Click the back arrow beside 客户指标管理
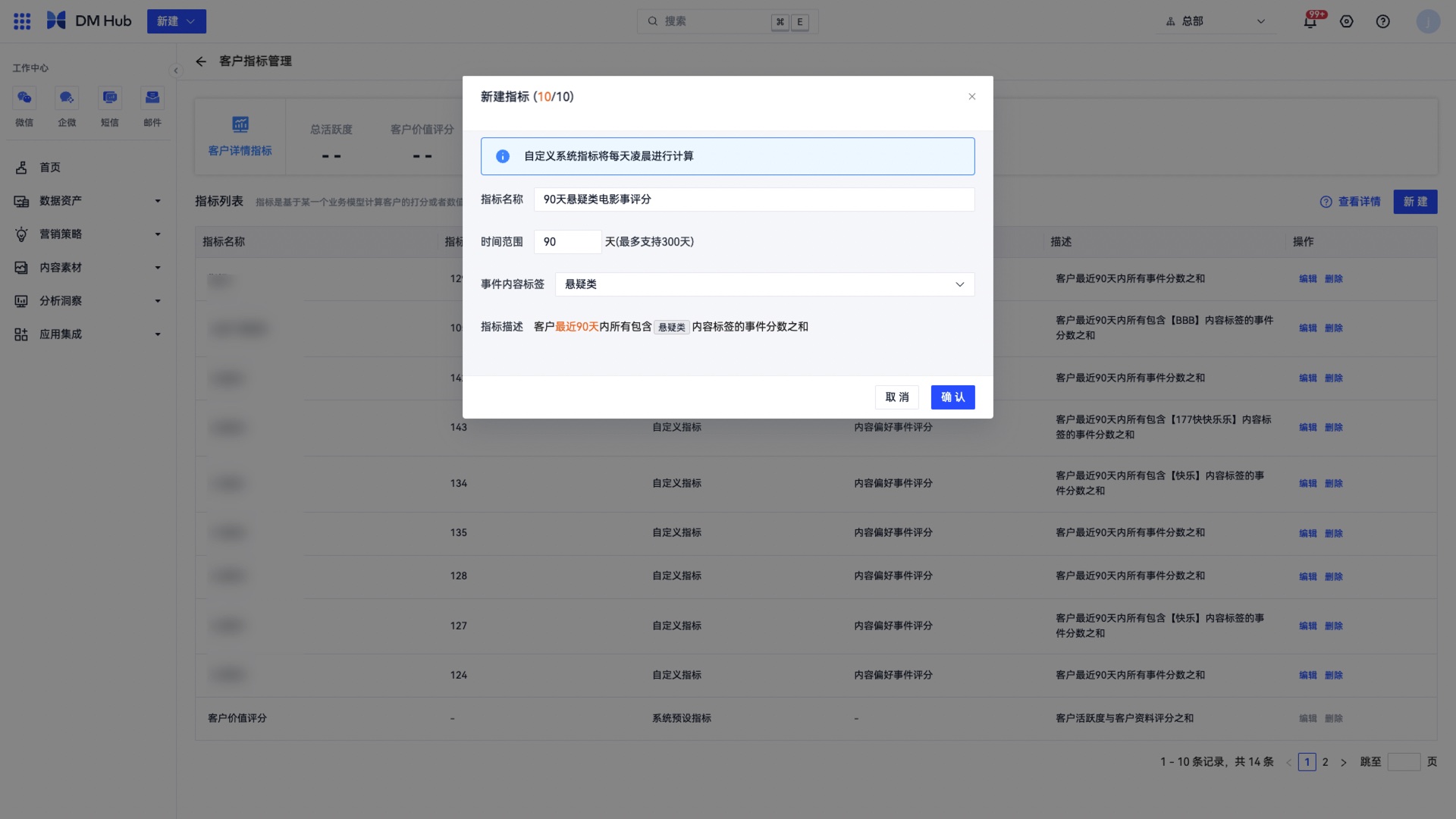 tap(201, 61)
